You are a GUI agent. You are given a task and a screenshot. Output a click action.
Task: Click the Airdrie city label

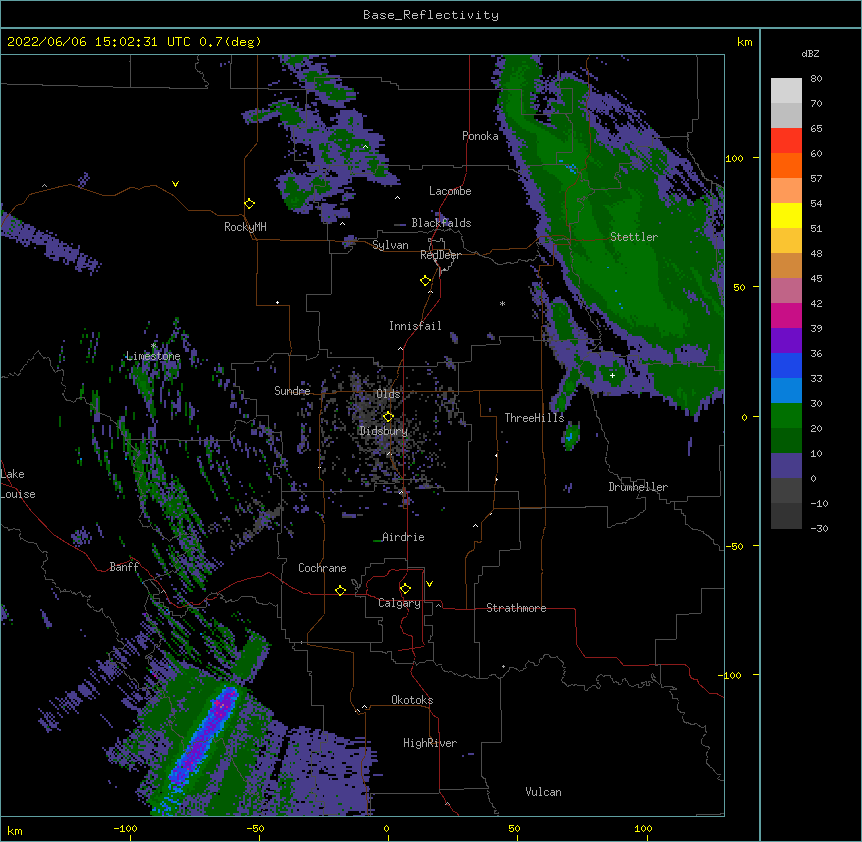(403, 537)
